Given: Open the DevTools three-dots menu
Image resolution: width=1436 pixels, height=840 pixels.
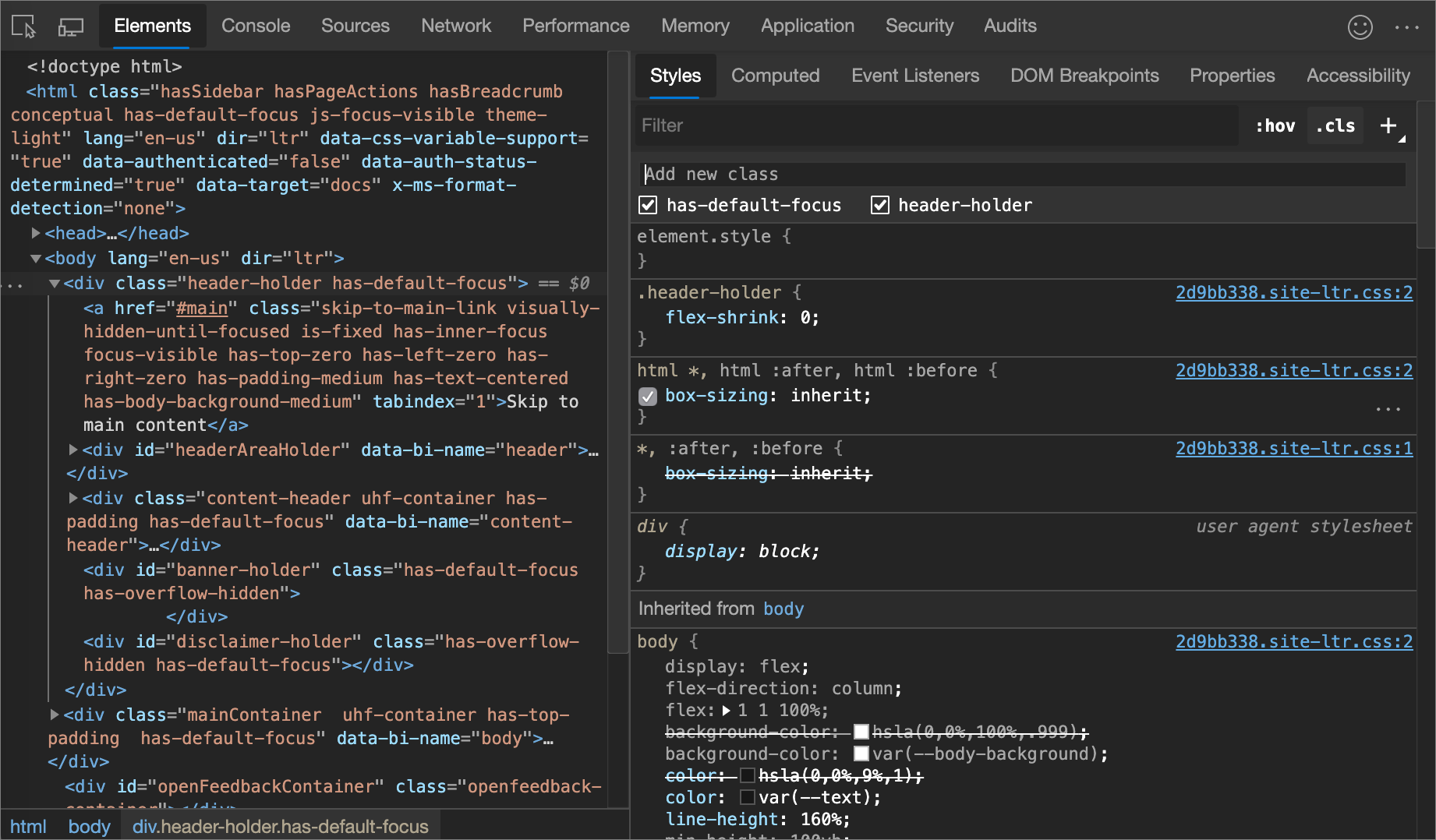Looking at the screenshot, I should click(1406, 27).
